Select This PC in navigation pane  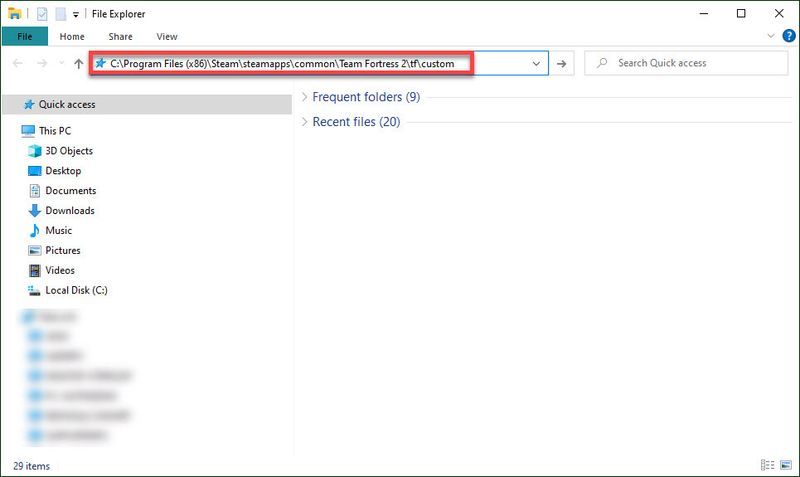(55, 131)
